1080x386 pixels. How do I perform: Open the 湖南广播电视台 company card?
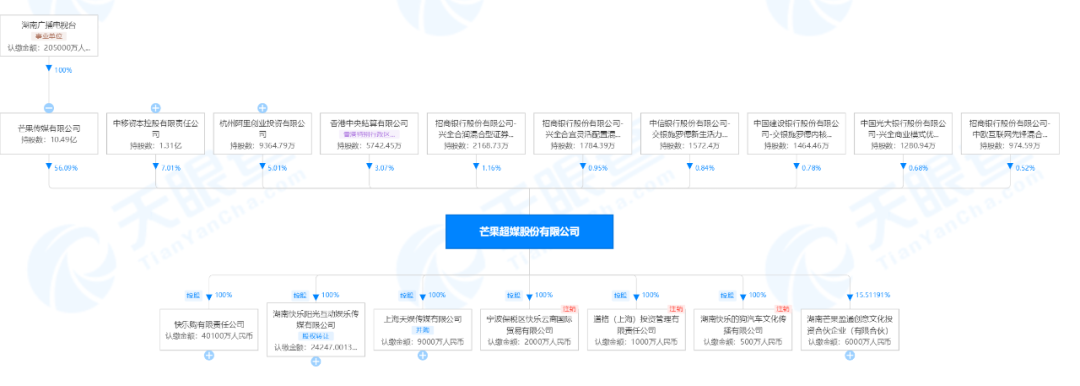tap(49, 35)
